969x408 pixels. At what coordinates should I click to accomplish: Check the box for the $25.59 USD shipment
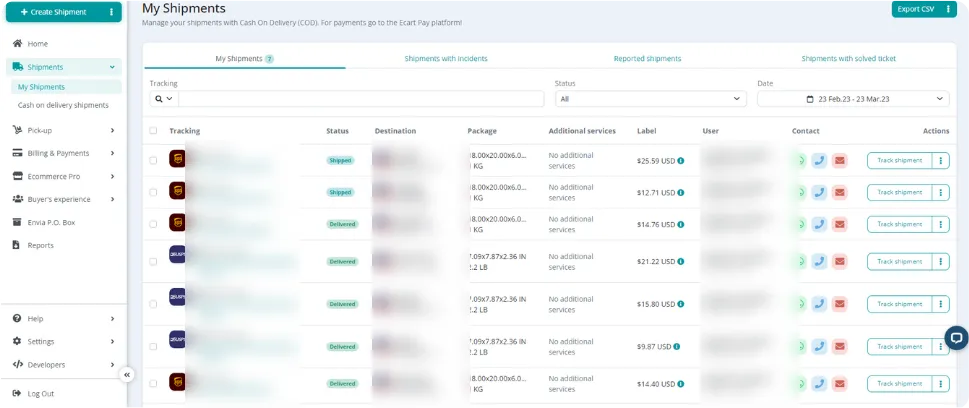[x=153, y=161]
